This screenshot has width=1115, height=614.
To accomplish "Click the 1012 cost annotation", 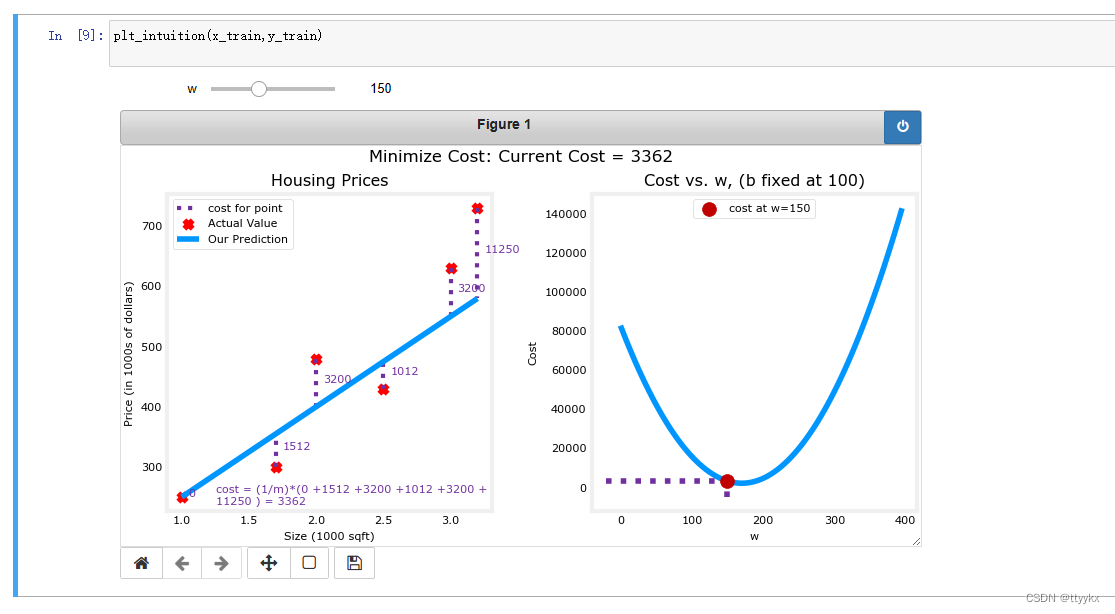I will click(x=405, y=371).
